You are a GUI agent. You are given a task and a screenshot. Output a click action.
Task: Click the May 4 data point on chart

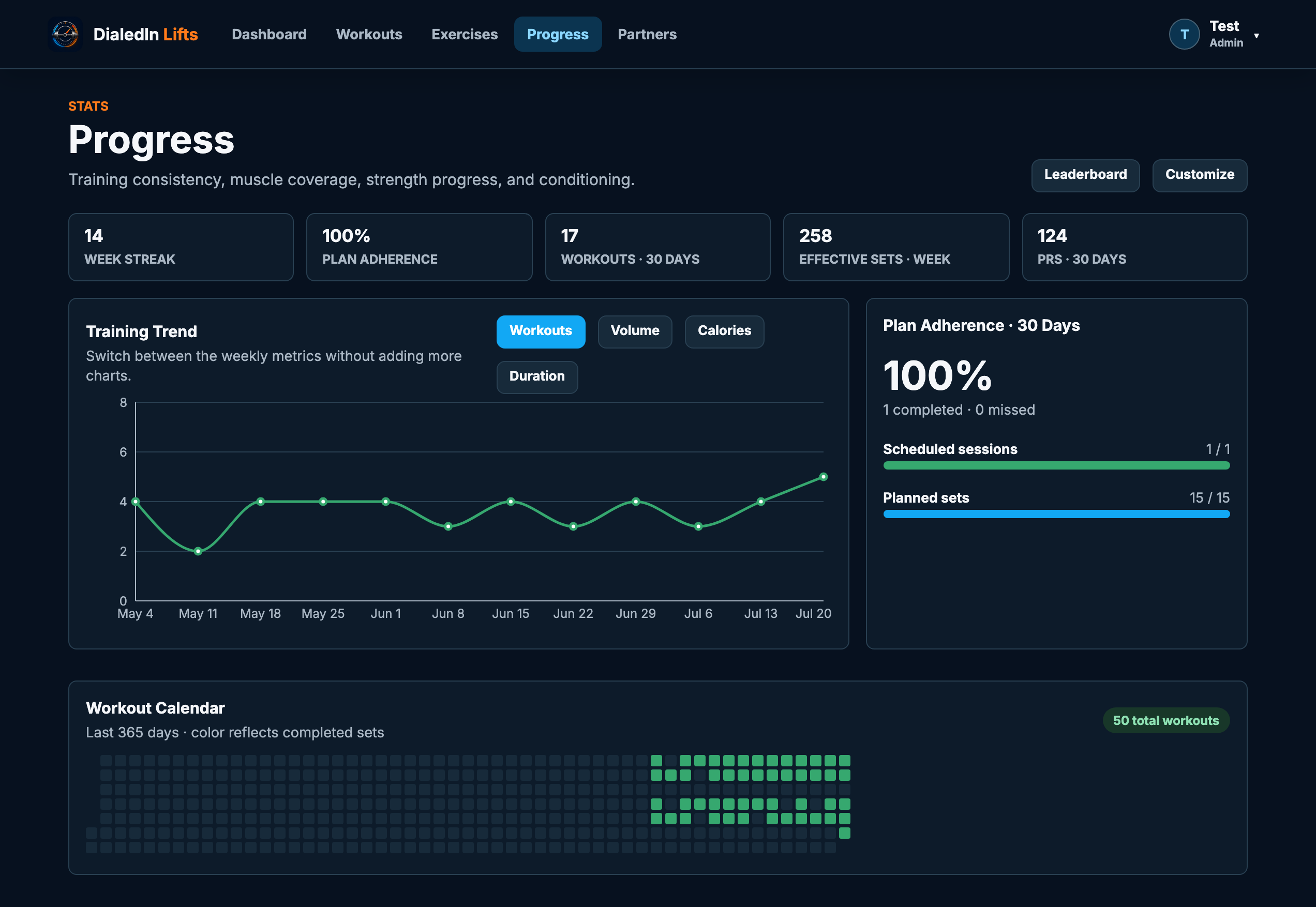coord(136,501)
